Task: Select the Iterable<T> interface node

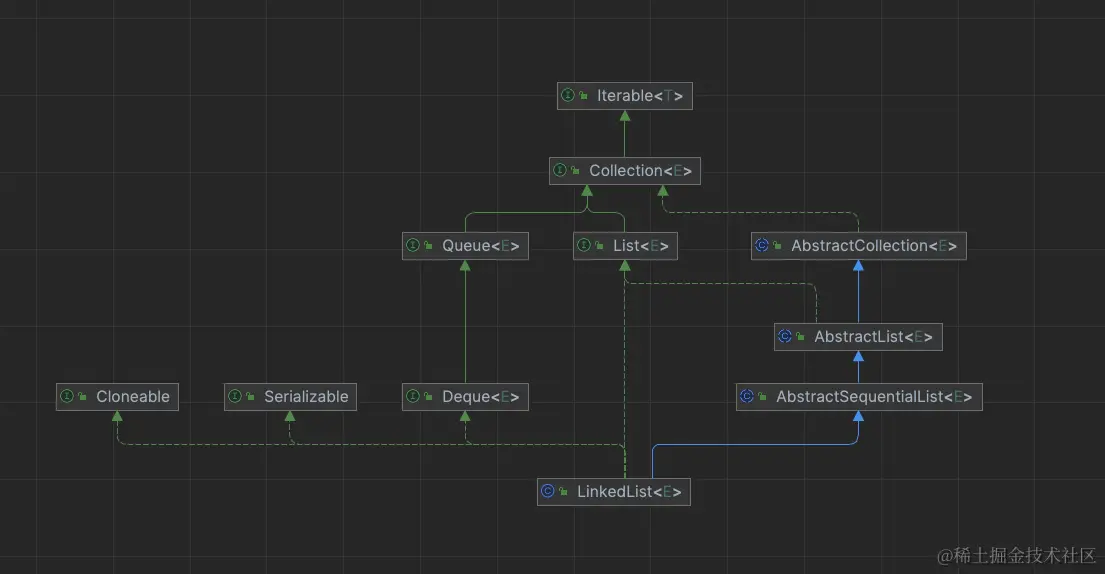Action: 624,96
